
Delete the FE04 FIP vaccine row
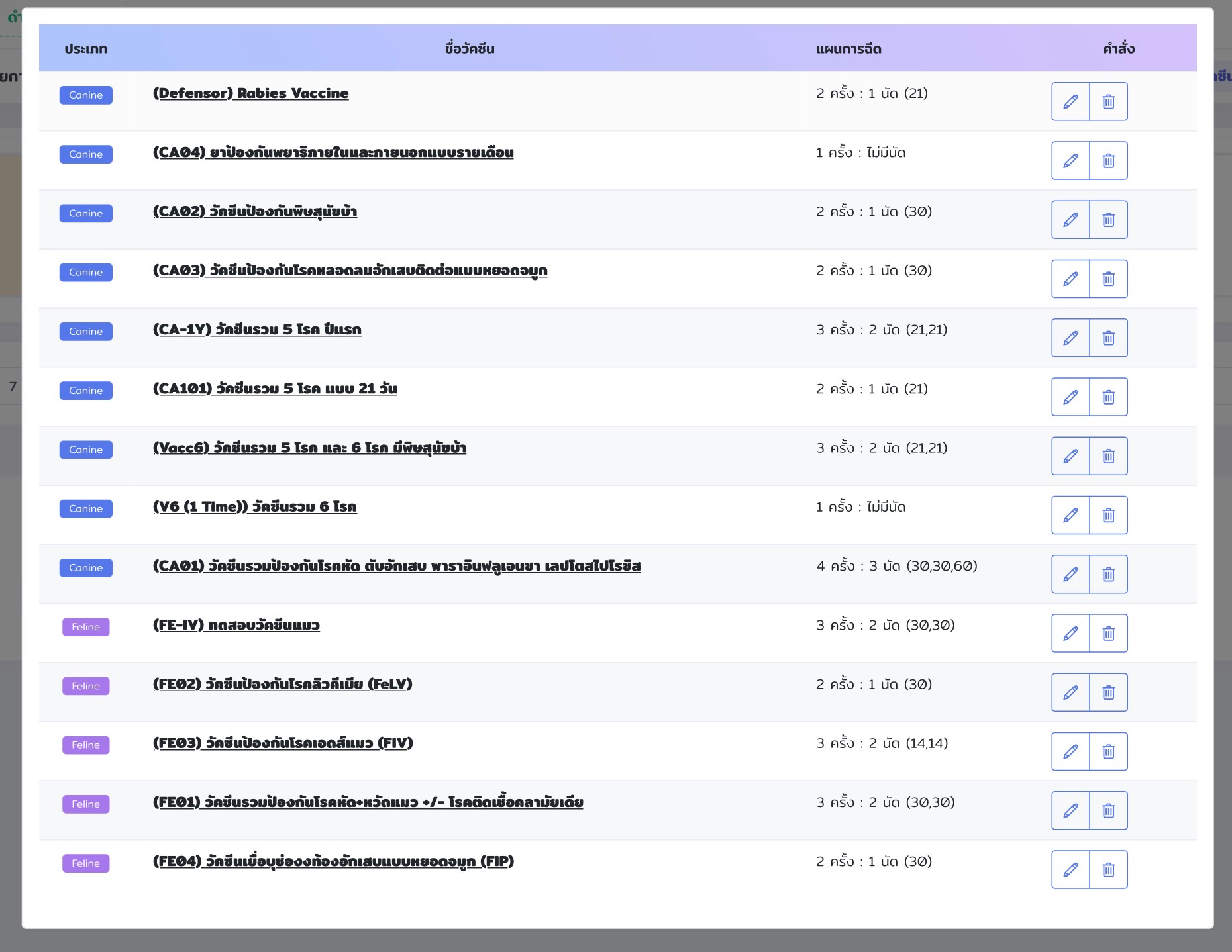click(x=1108, y=869)
